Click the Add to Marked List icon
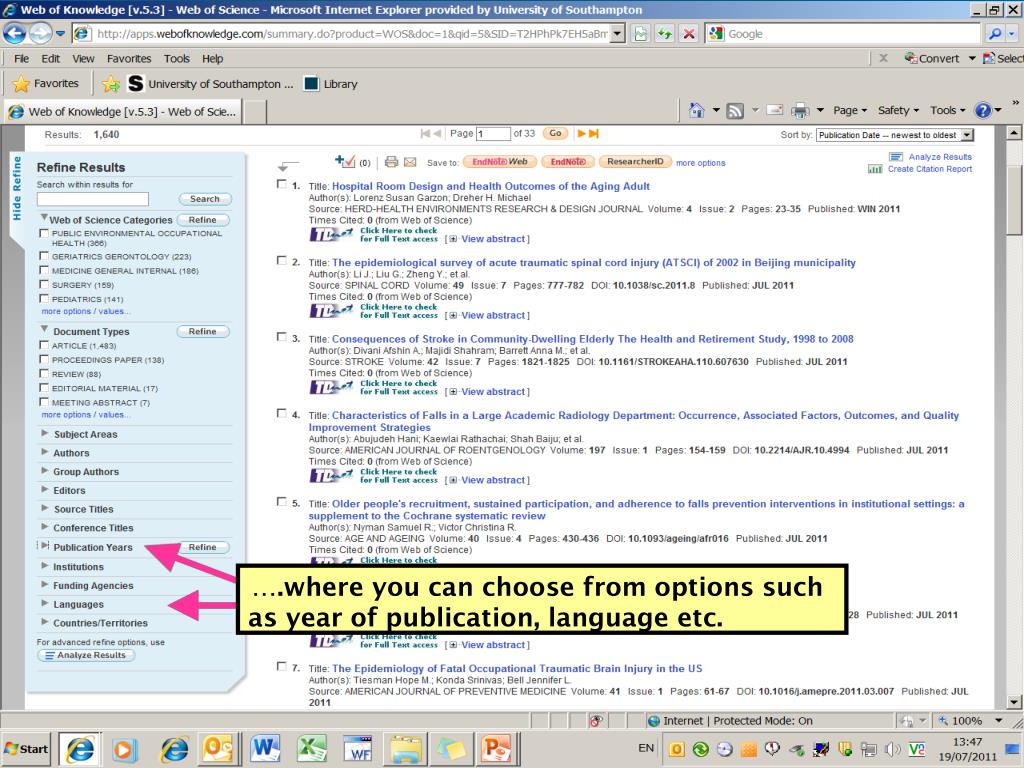Screen dimensions: 1024x768 (x=345, y=161)
